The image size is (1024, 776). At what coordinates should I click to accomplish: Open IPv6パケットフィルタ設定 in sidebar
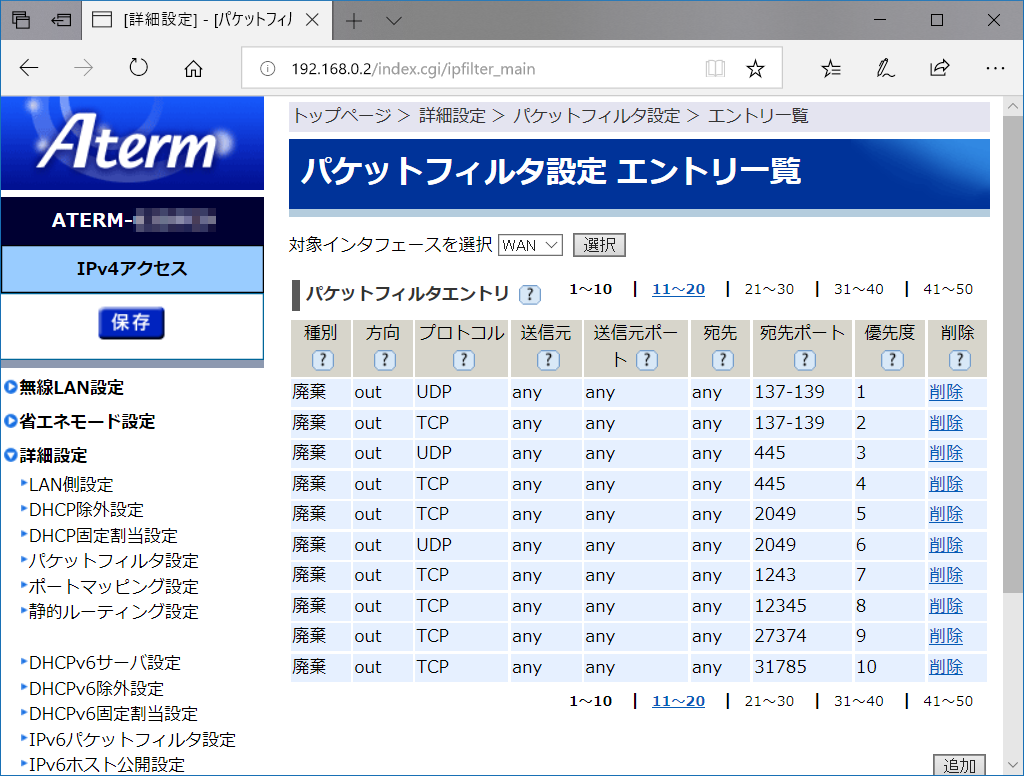(133, 739)
